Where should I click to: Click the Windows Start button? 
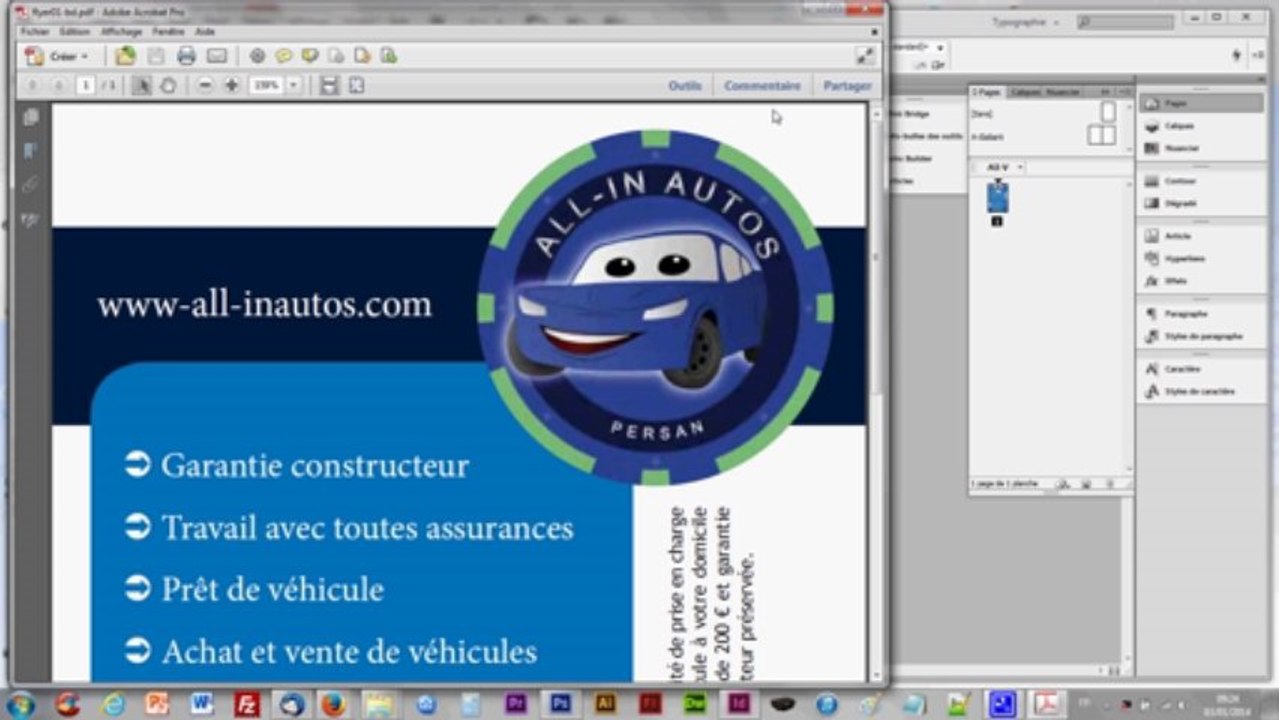20,704
